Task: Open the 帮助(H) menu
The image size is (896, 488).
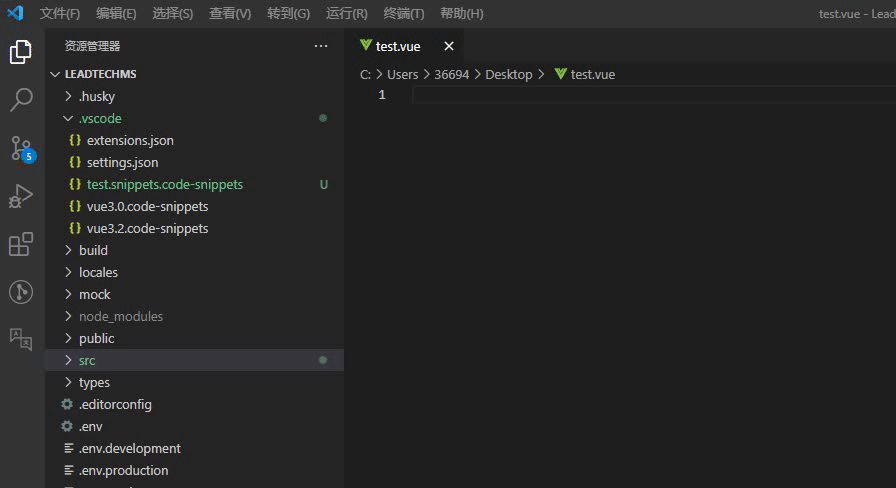Action: (462, 13)
